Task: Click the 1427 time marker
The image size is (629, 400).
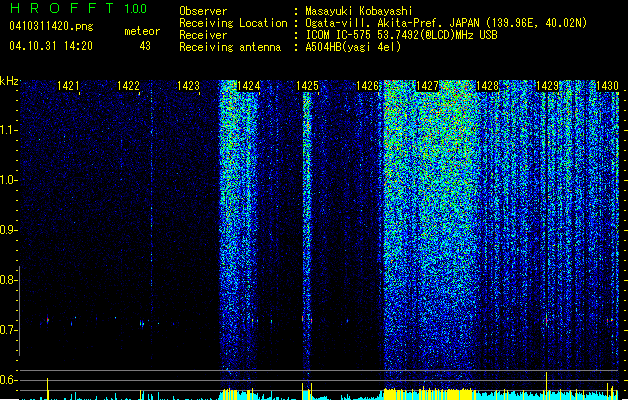Action: click(427, 86)
